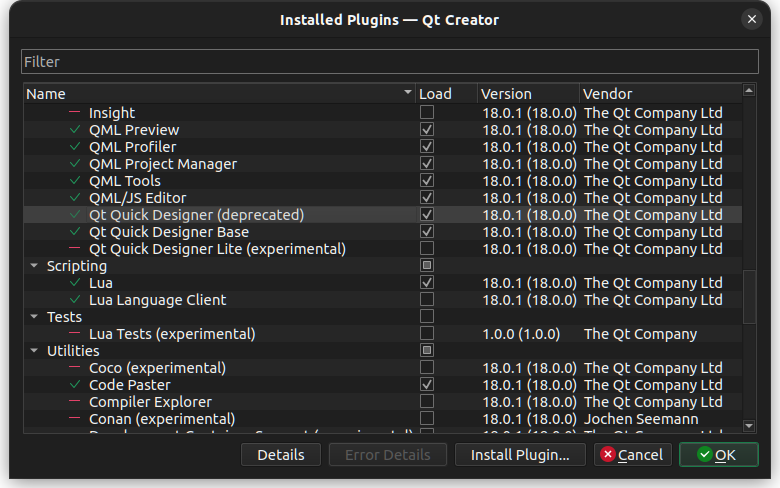Enable Qt Quick Designer Lite load checkbox
The height and width of the screenshot is (488, 780).
427,248
